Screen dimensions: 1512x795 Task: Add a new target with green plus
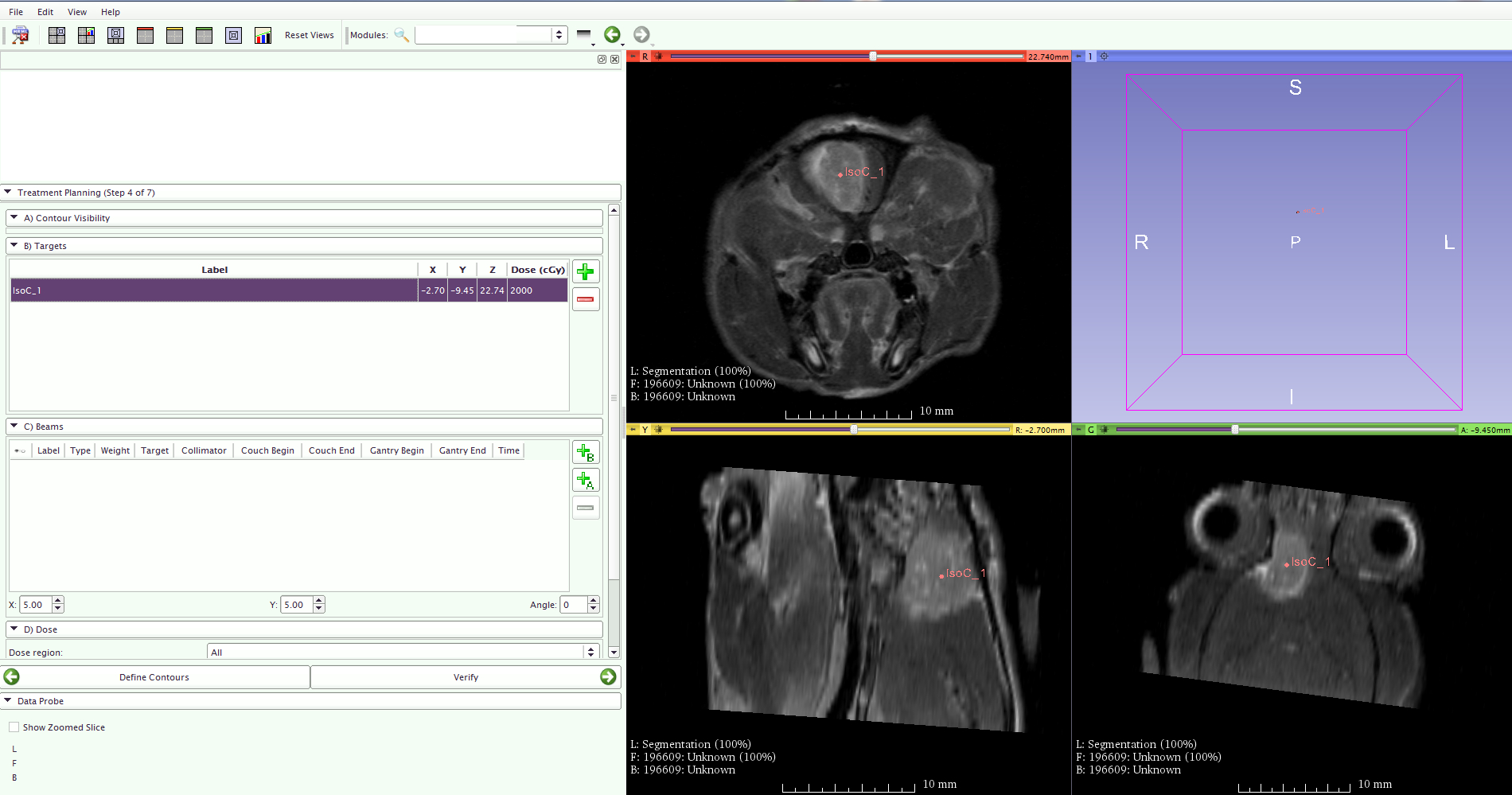[x=586, y=272]
